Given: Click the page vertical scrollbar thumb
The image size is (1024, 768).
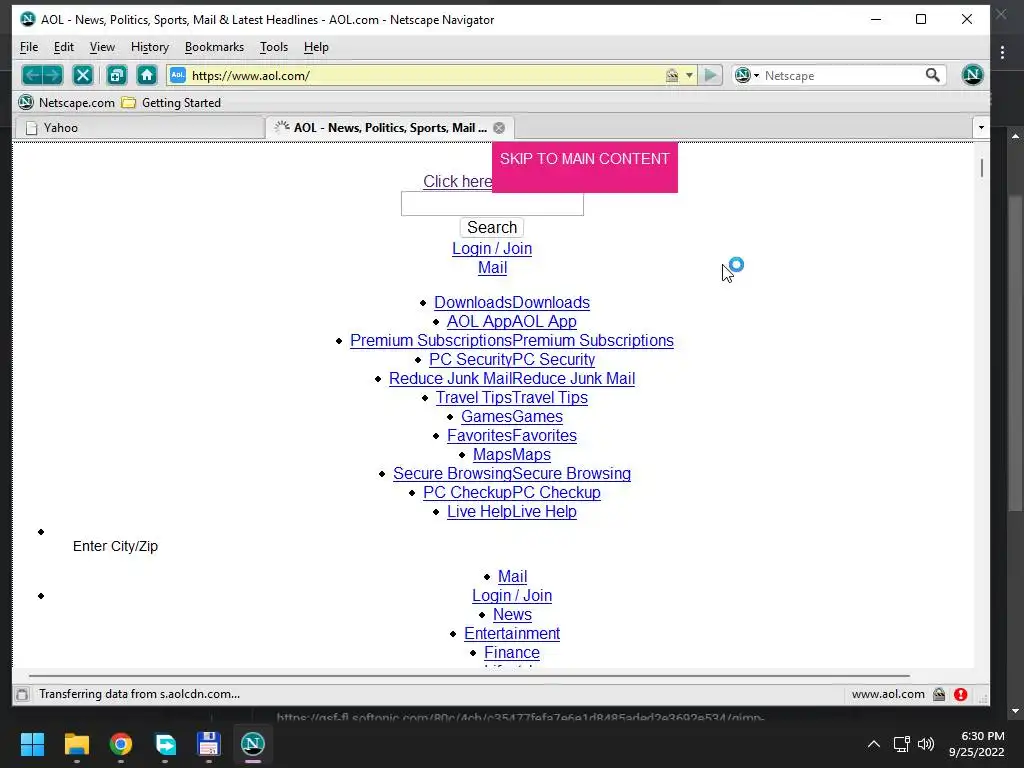Looking at the screenshot, I should pos(982,168).
